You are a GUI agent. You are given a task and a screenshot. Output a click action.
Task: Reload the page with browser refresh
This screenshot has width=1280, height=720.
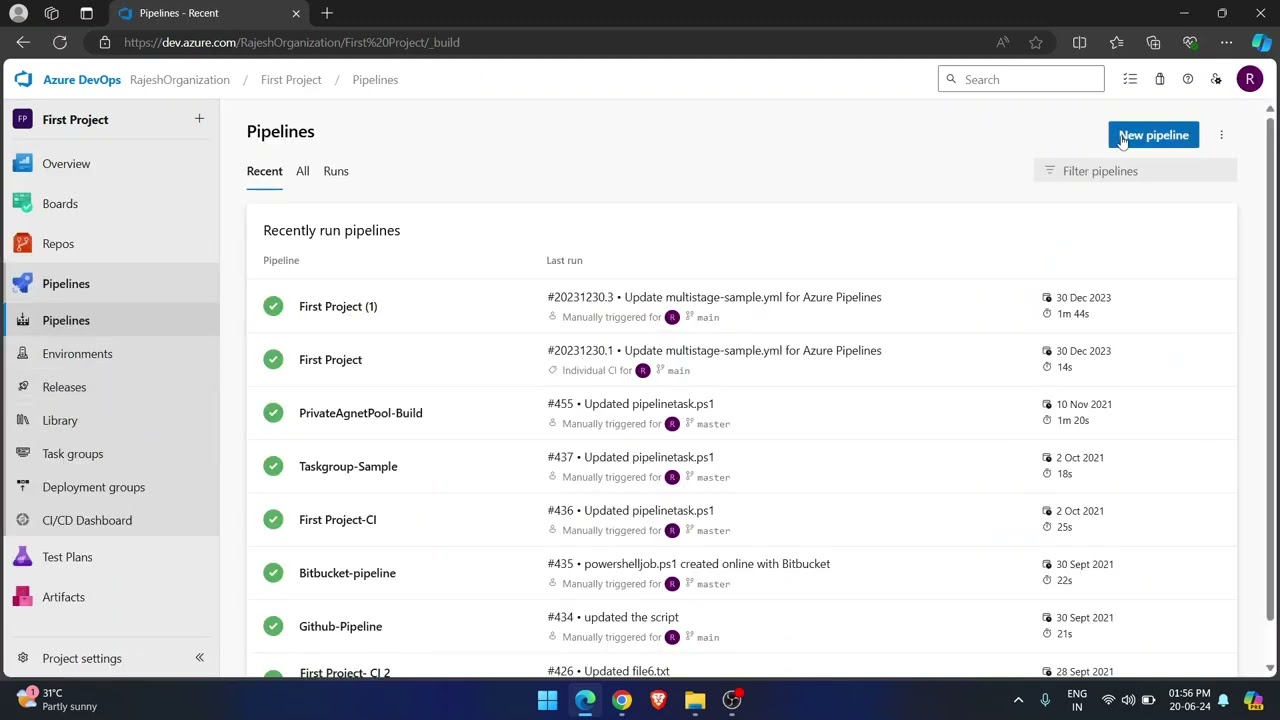click(x=60, y=42)
